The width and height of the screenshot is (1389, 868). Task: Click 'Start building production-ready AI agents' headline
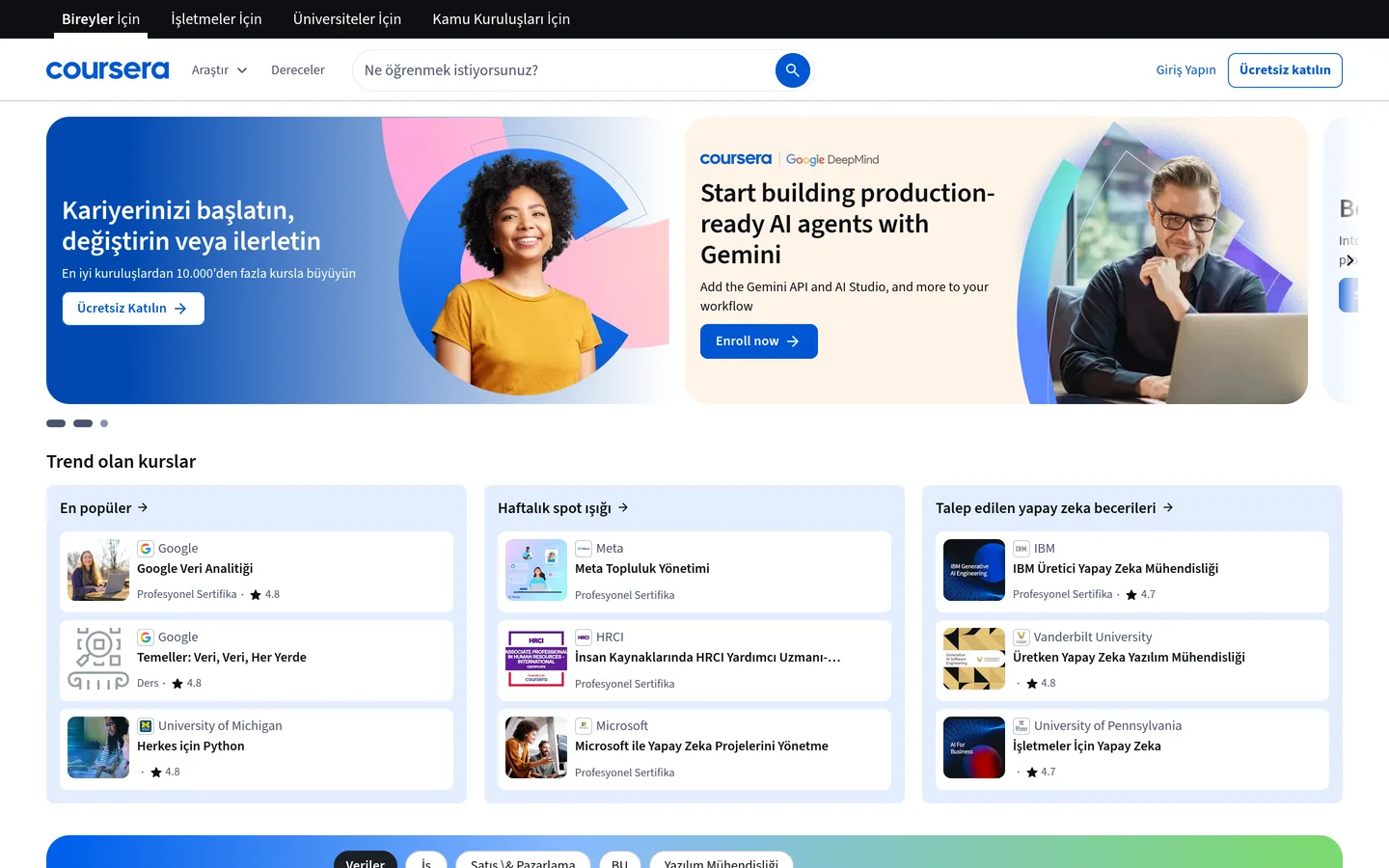click(847, 224)
